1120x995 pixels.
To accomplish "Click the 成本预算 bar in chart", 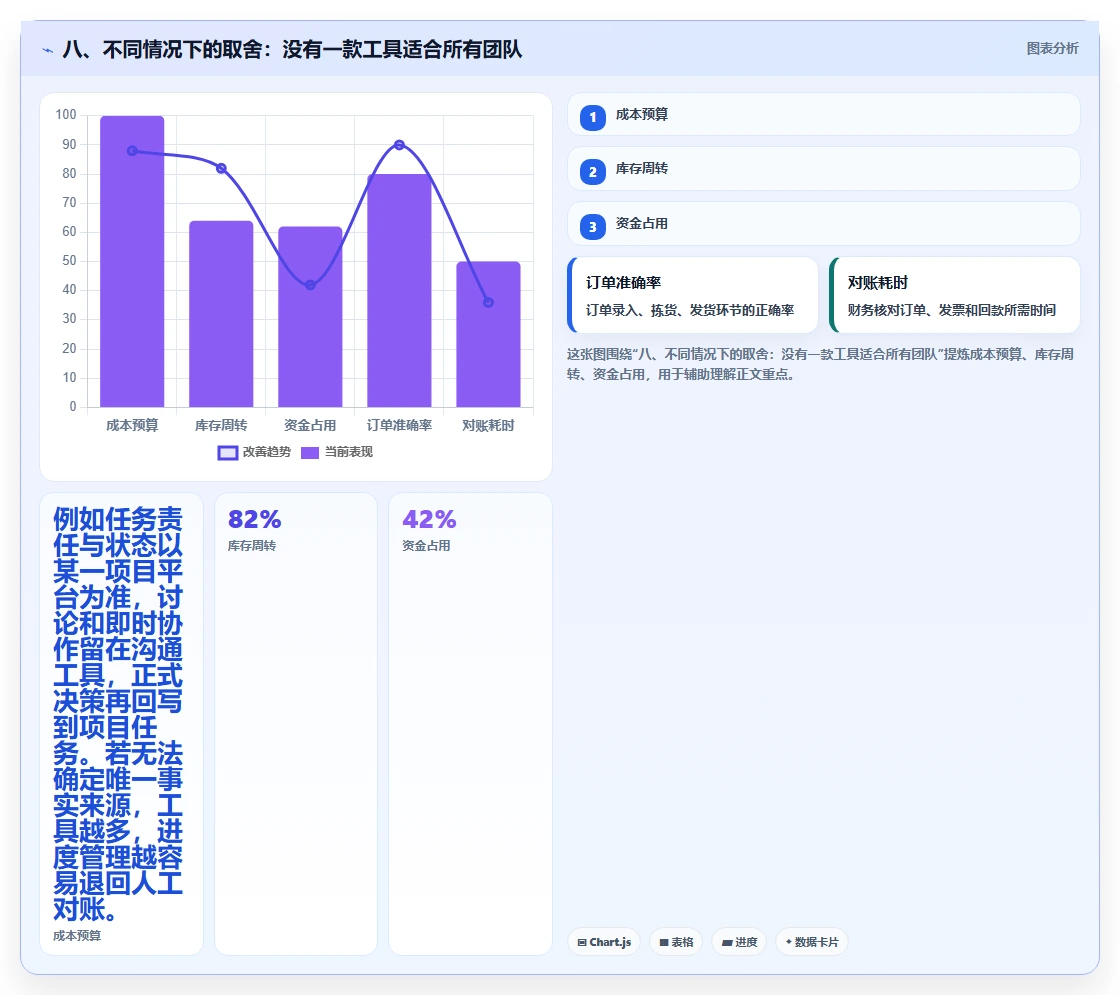I will click(x=132, y=261).
